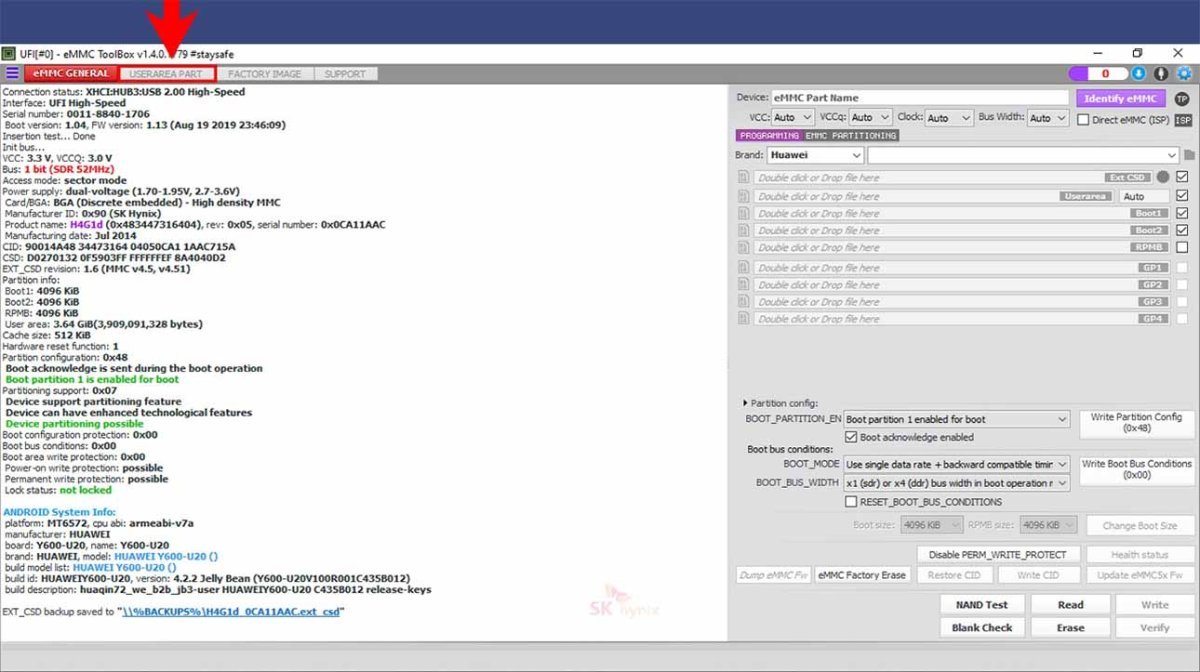Click the file icon on the RPMB row
The height and width of the screenshot is (672, 1200).
coord(743,247)
